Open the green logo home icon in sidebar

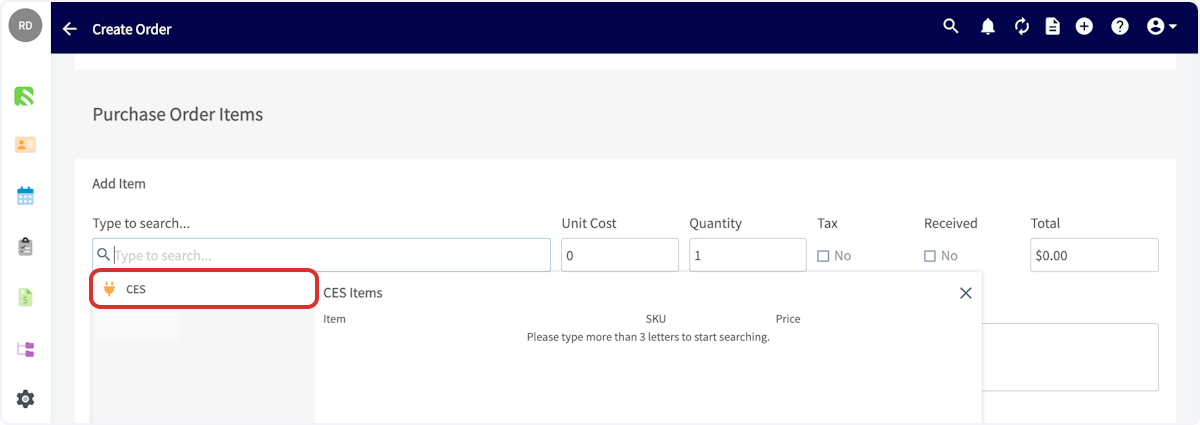click(25, 97)
